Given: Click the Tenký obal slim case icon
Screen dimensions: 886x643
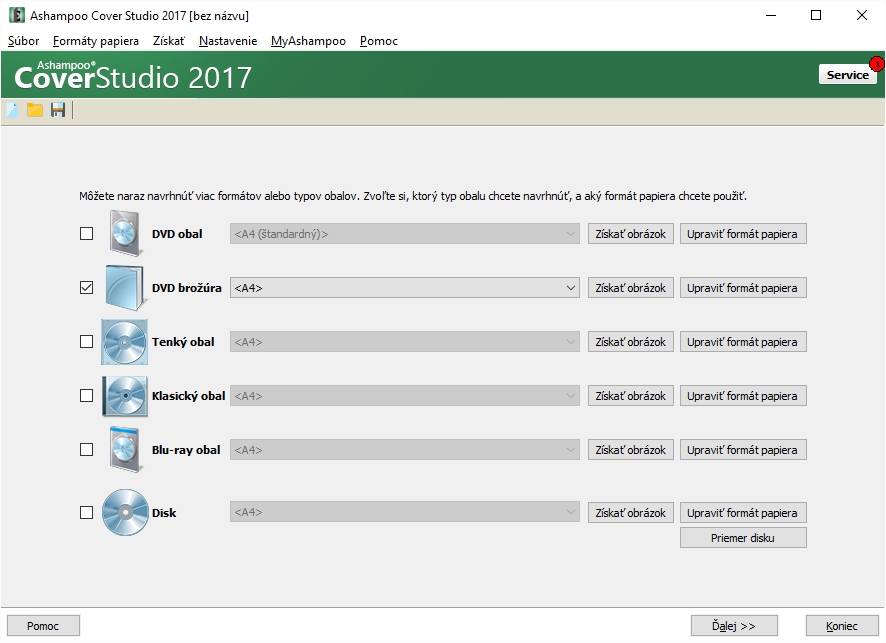Looking at the screenshot, I should pyautogui.click(x=124, y=342).
